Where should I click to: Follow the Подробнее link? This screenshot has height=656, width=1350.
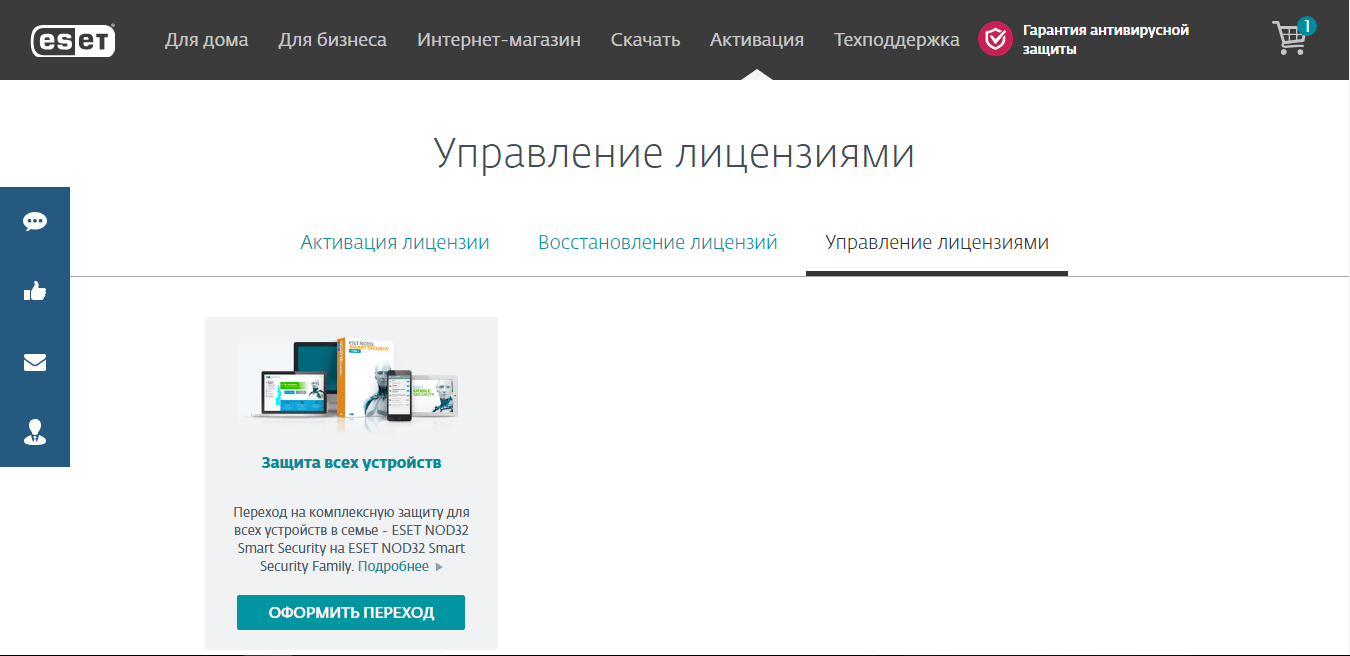pos(393,566)
